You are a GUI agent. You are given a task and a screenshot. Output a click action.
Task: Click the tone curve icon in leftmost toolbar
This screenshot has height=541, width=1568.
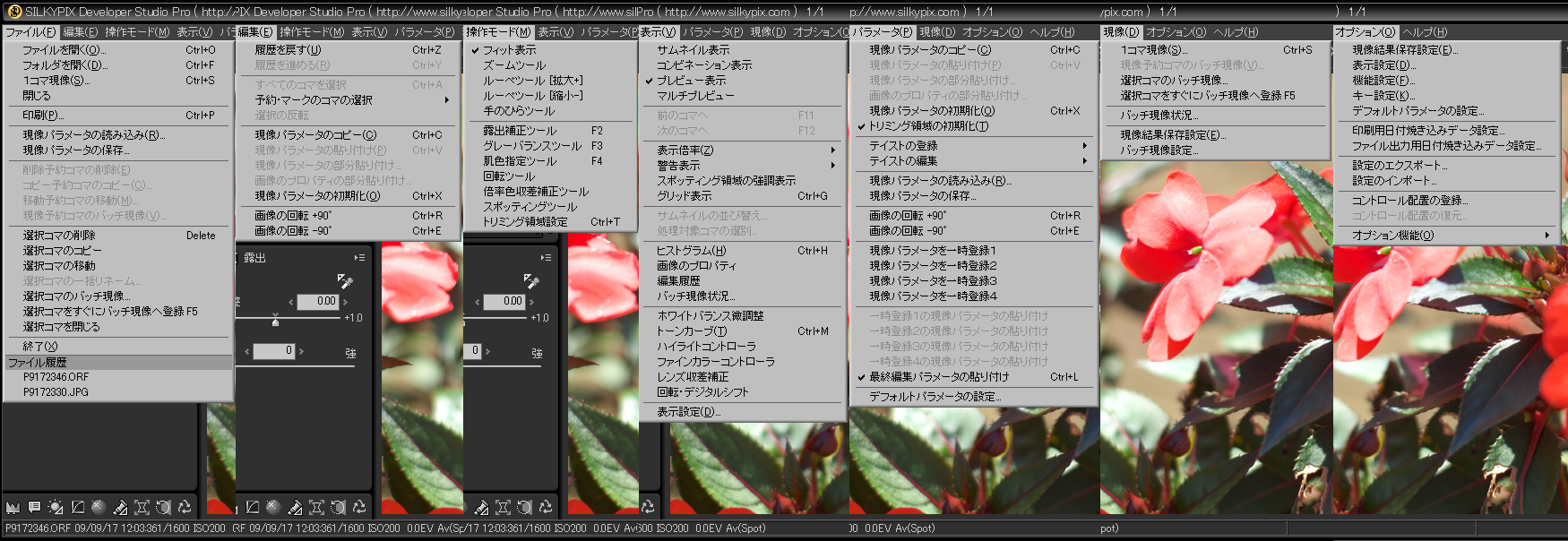pyautogui.click(x=78, y=507)
